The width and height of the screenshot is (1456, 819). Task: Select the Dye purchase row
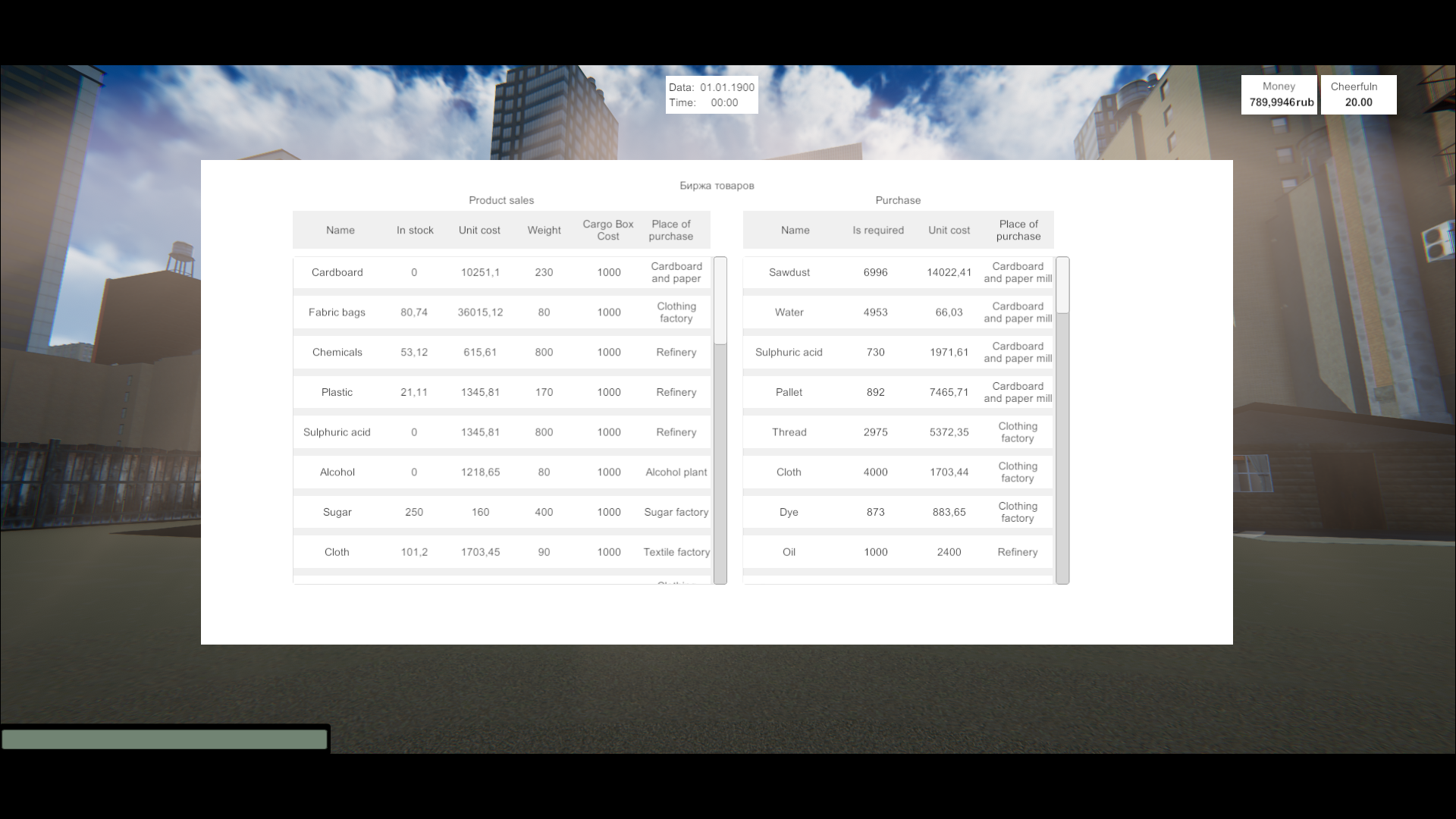[x=899, y=512]
